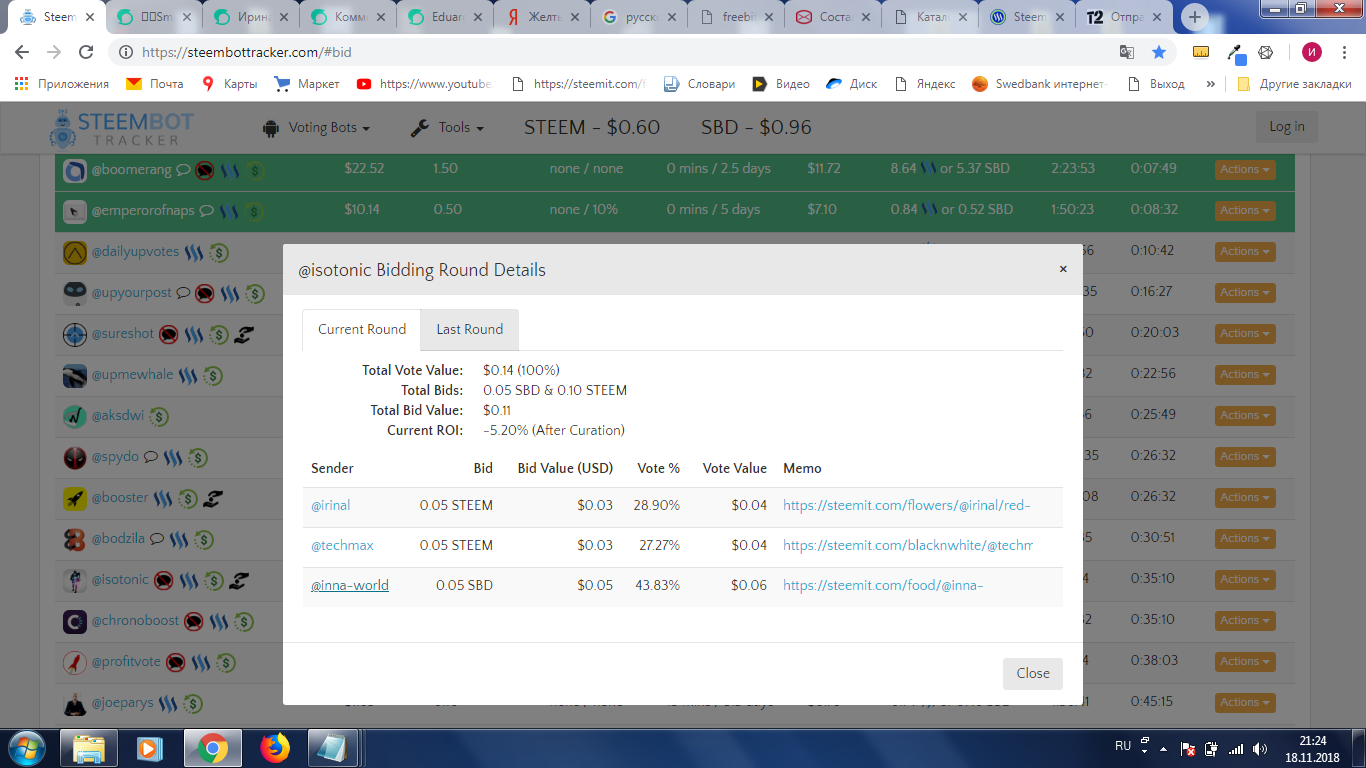Launch Firefox from the taskbar
Image resolution: width=1366 pixels, height=768 pixels.
(274, 748)
